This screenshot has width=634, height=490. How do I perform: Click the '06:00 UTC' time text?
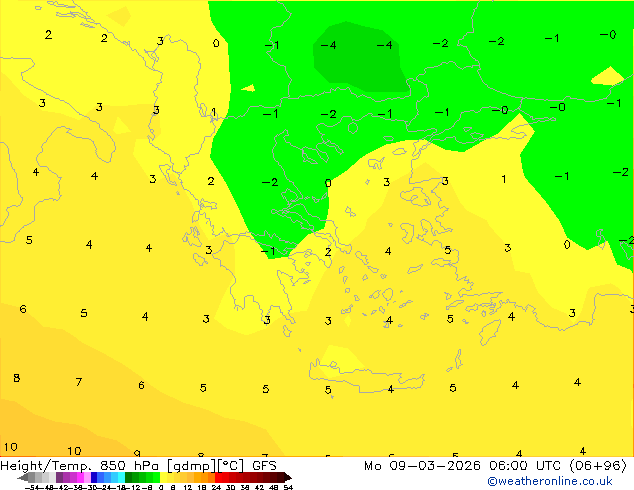coord(524,466)
